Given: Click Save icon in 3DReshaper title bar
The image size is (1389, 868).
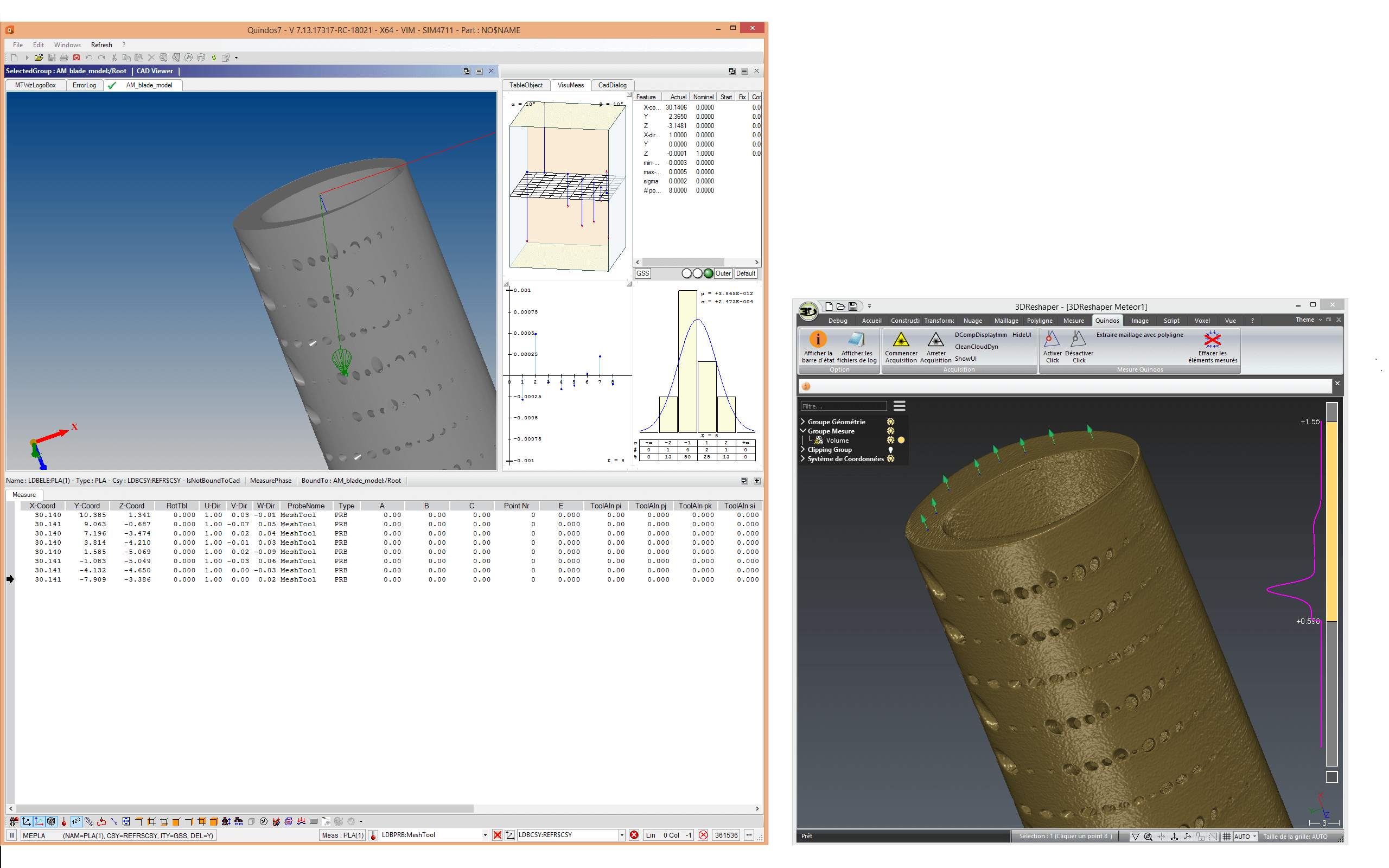Looking at the screenshot, I should click(852, 307).
